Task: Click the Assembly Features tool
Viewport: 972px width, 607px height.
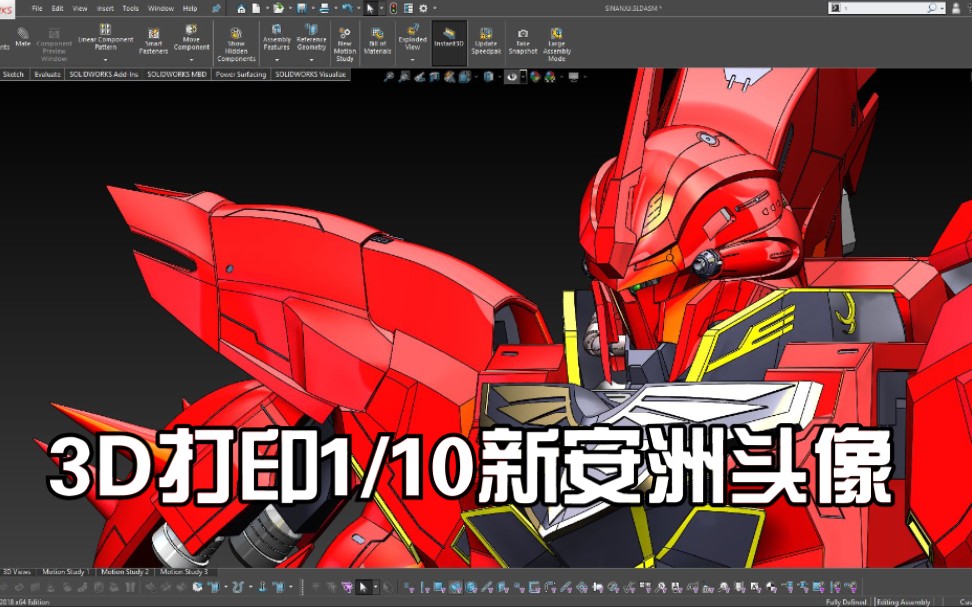Action: [276, 37]
